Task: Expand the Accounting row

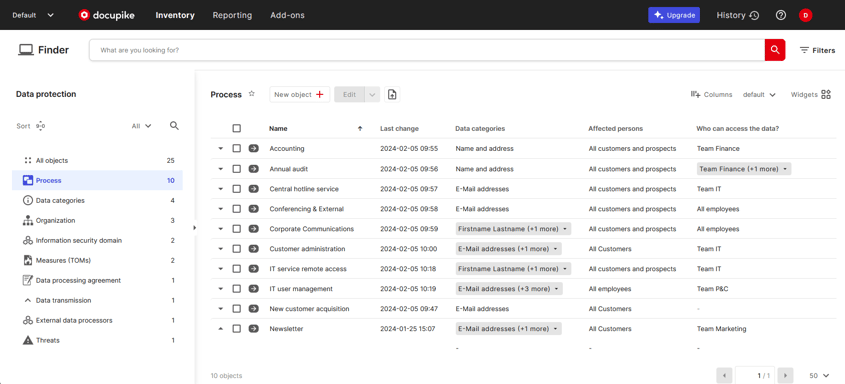Action: (x=220, y=149)
